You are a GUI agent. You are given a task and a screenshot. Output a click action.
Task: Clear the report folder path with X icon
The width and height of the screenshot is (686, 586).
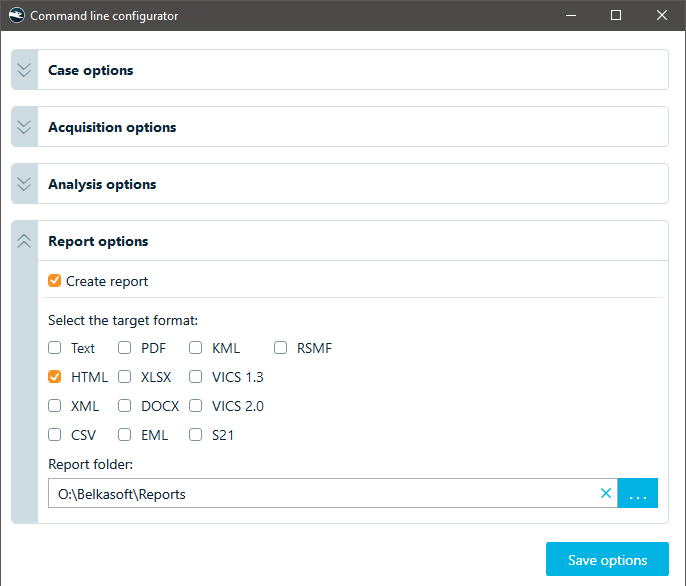(x=606, y=493)
